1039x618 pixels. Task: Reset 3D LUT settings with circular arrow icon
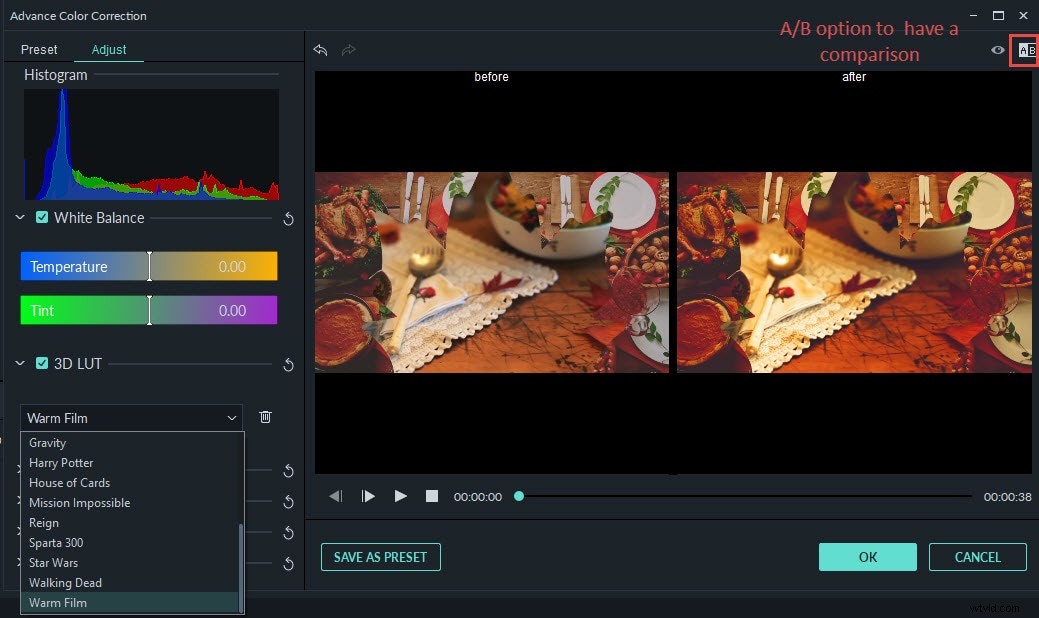pos(288,365)
